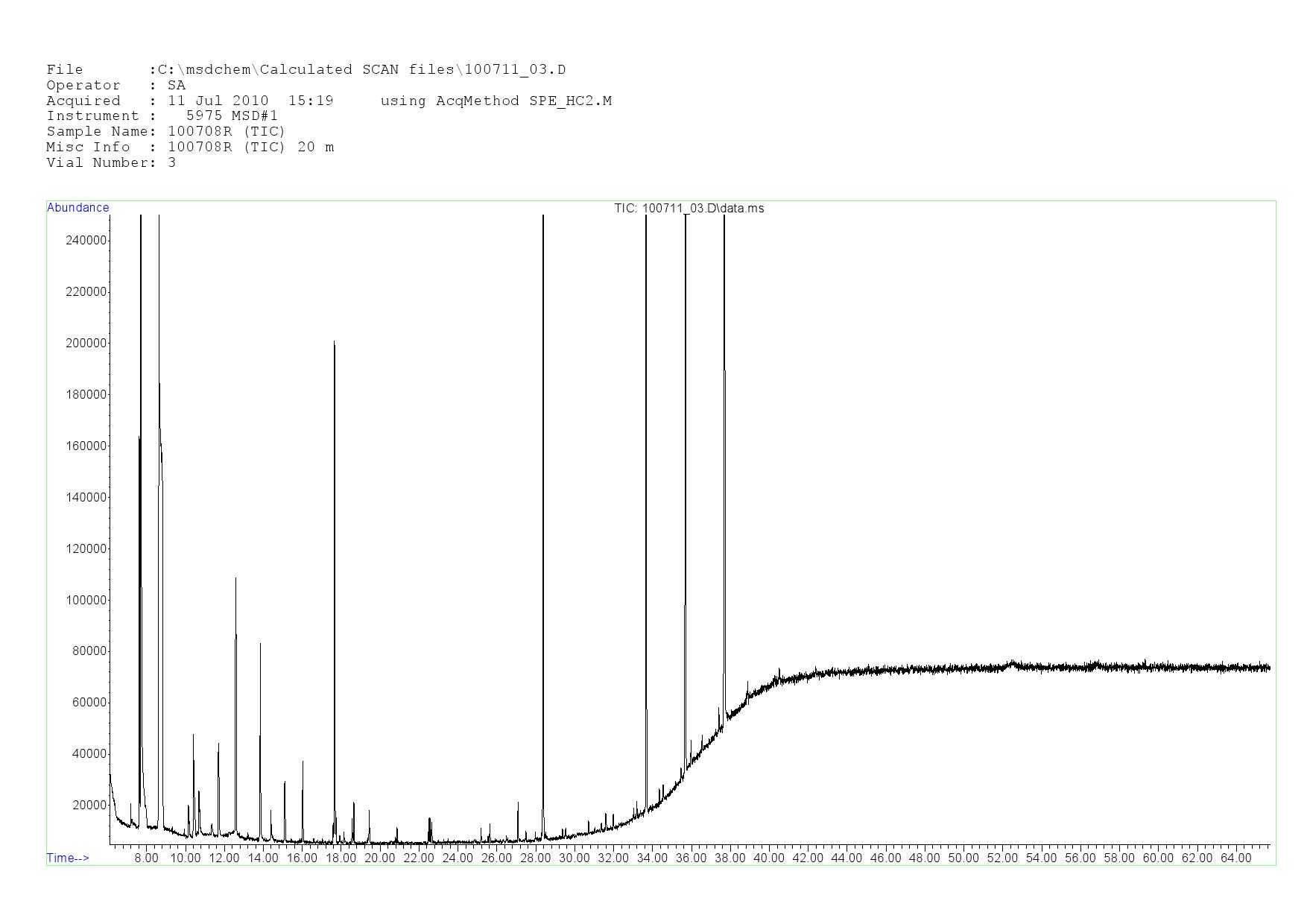Click the Misc Info 20 m line
1307x924 pixels.
[190, 148]
